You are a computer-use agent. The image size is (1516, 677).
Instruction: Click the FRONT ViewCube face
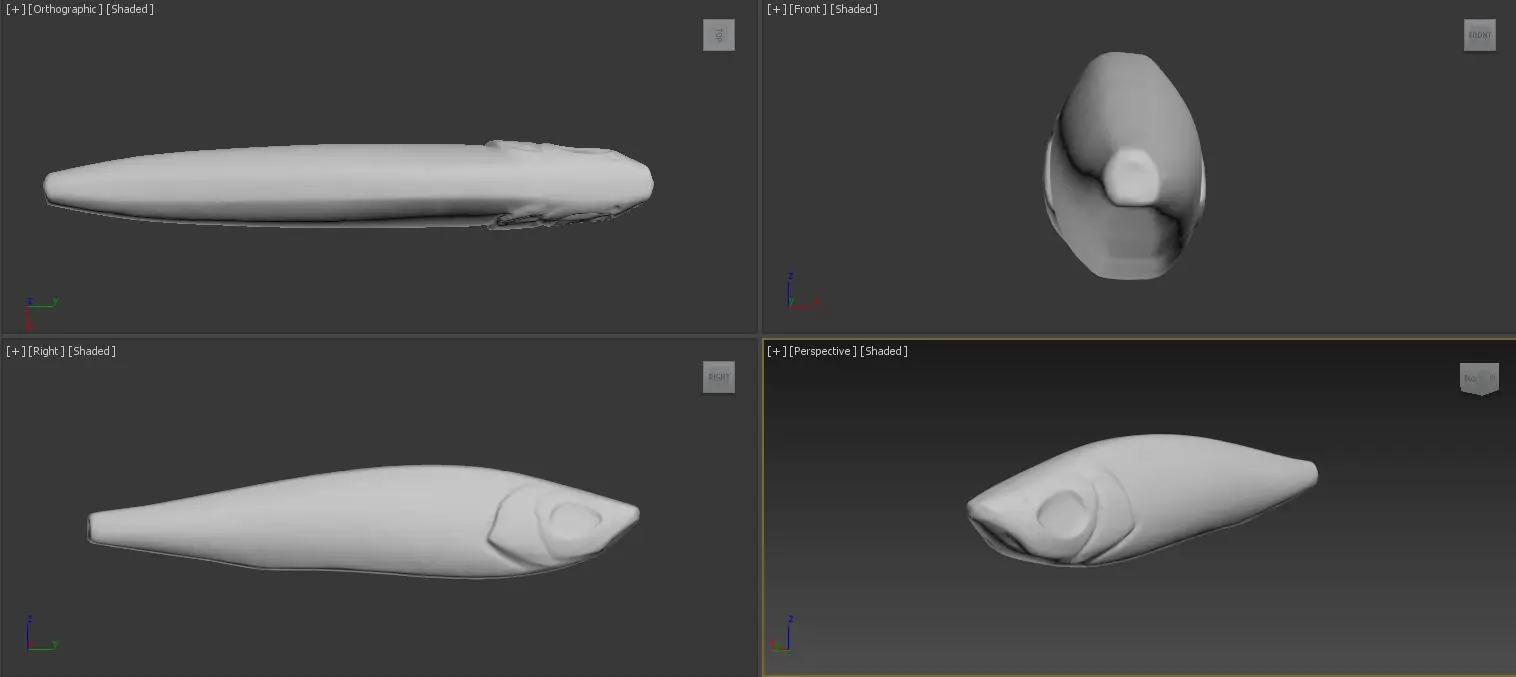(x=1479, y=35)
